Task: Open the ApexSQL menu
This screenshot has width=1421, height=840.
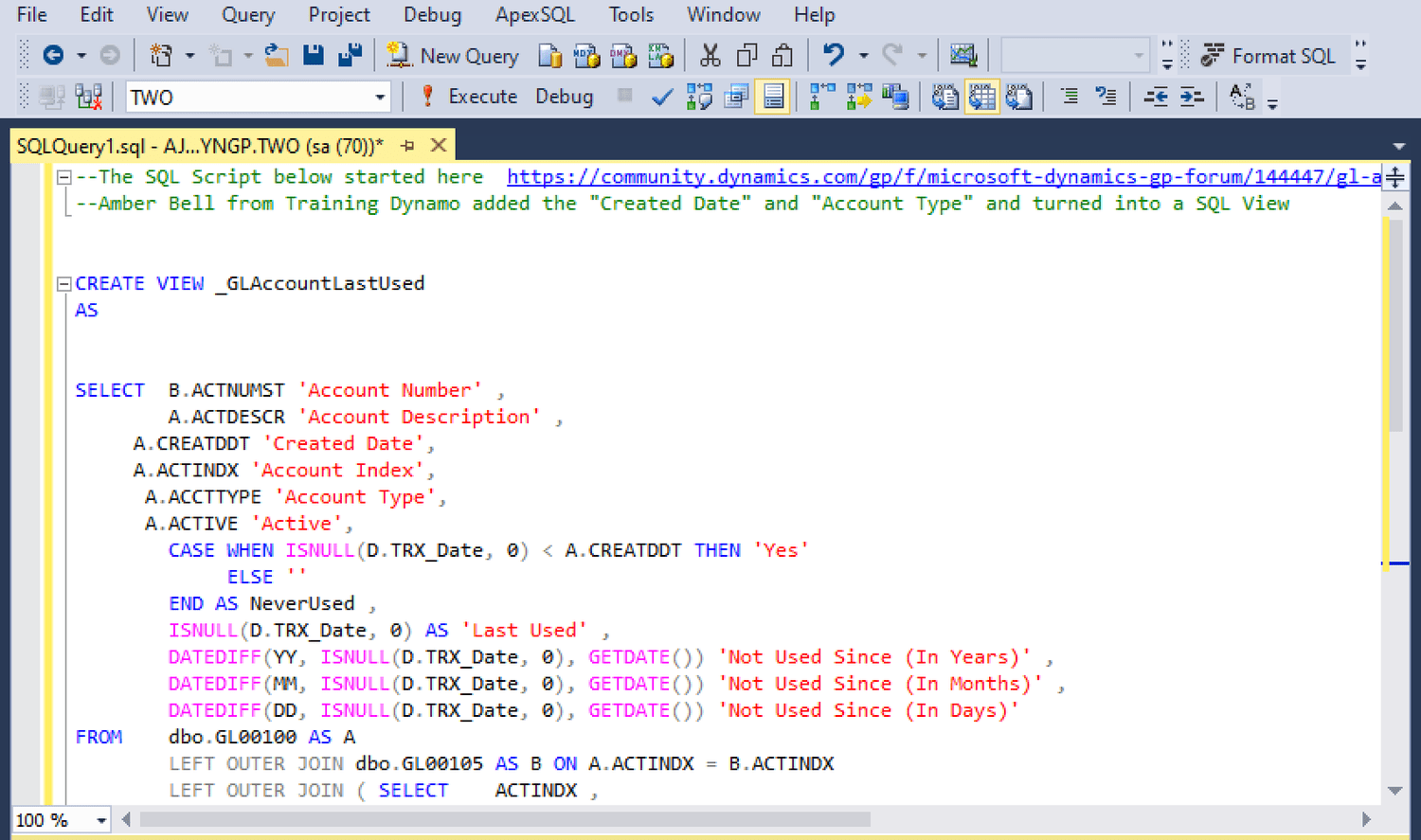Action: pyautogui.click(x=535, y=14)
